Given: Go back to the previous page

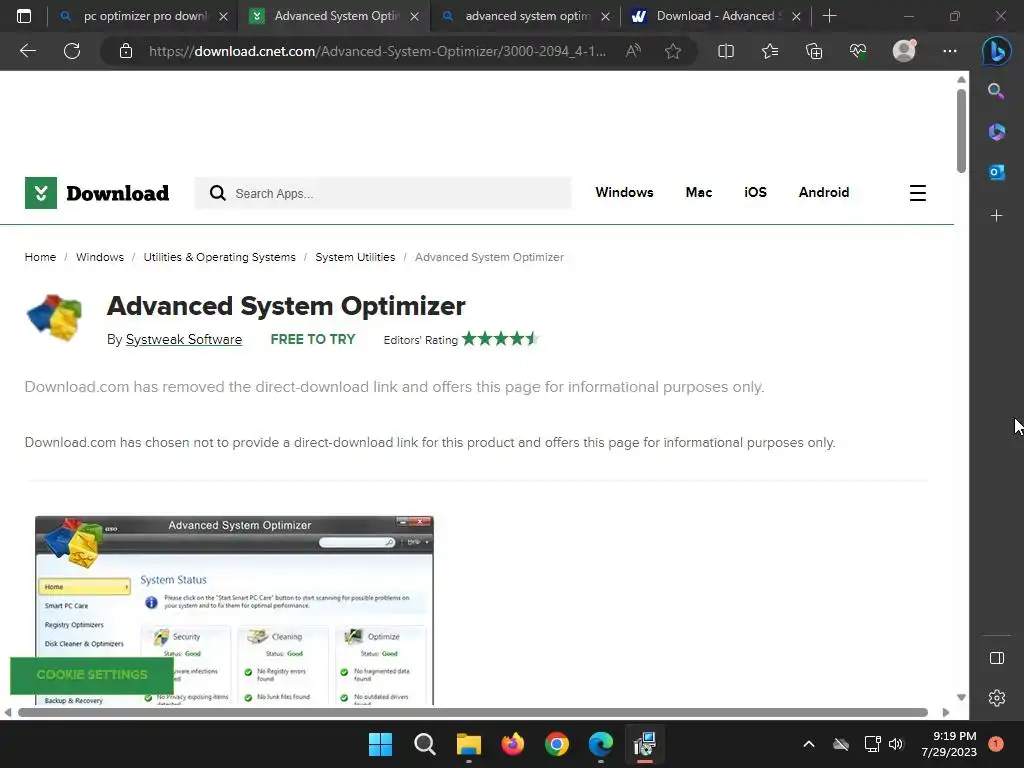Looking at the screenshot, I should 27,51.
